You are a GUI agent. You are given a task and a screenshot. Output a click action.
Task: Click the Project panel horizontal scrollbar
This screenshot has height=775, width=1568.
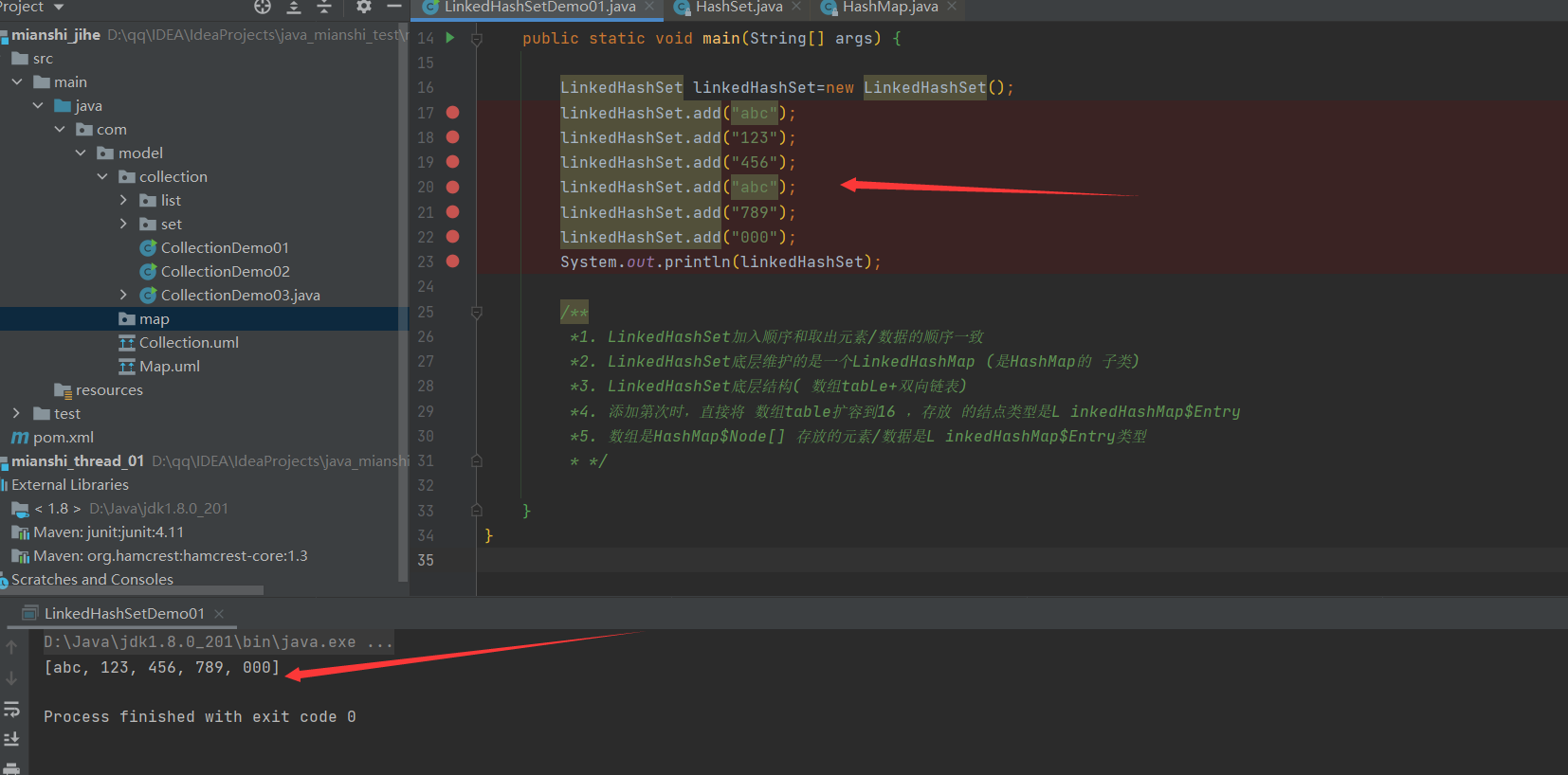132,590
